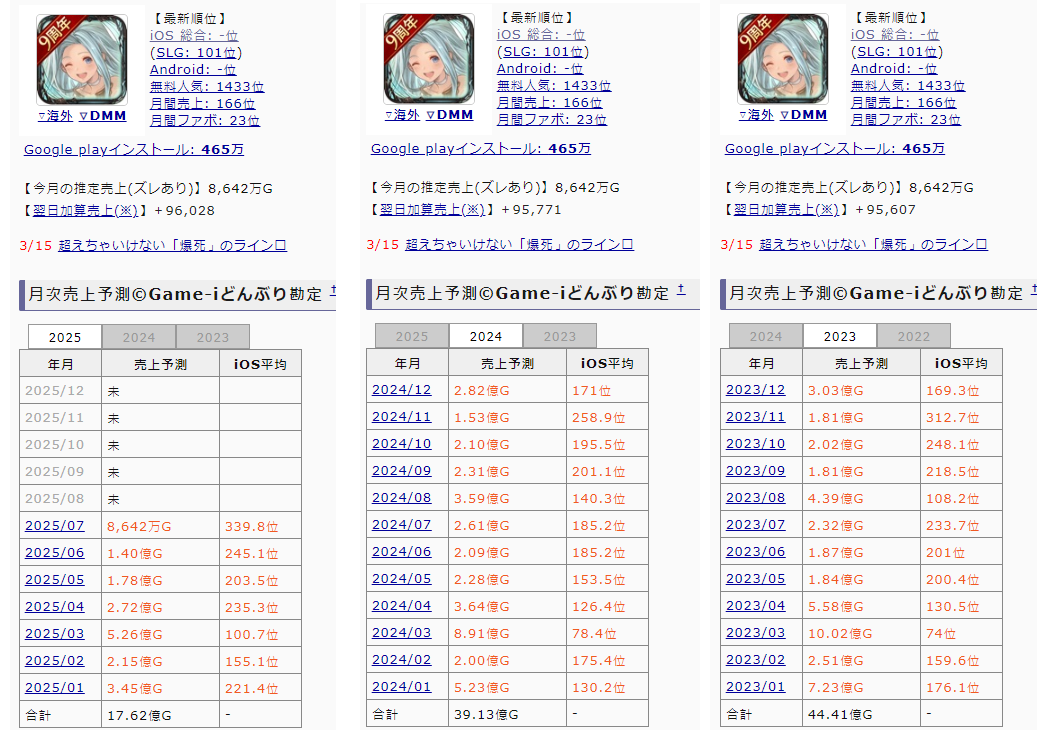Image resolution: width=1038 pixels, height=730 pixels.
Task: Open the 2023/05 month link
Action: [755, 579]
